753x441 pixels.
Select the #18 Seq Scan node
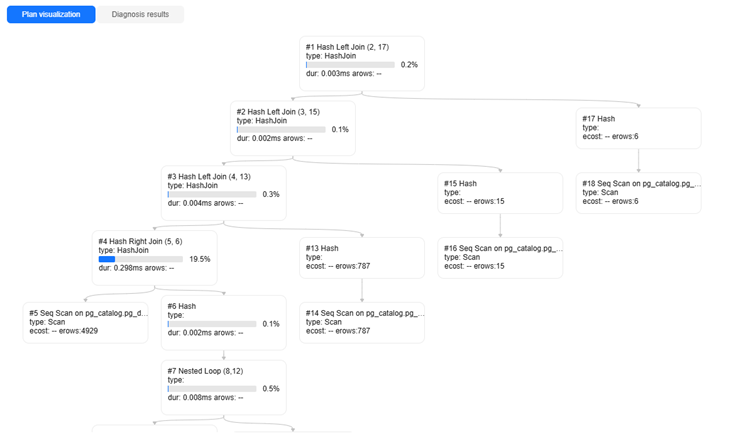click(639, 193)
